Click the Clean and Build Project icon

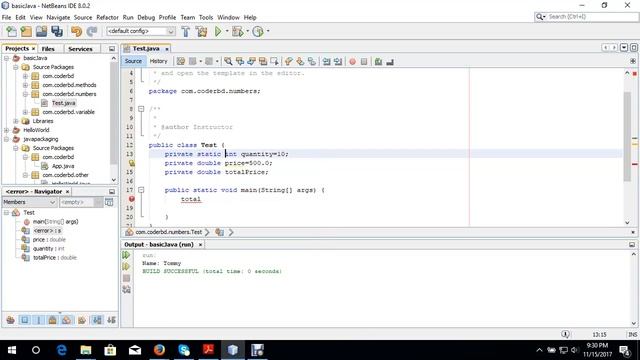tap(201, 31)
